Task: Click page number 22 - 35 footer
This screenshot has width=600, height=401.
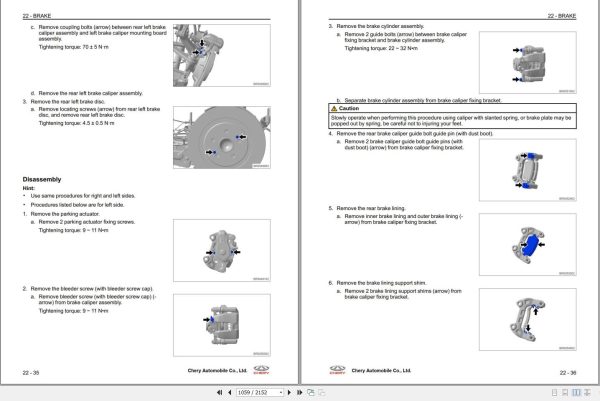Action: tap(31, 373)
